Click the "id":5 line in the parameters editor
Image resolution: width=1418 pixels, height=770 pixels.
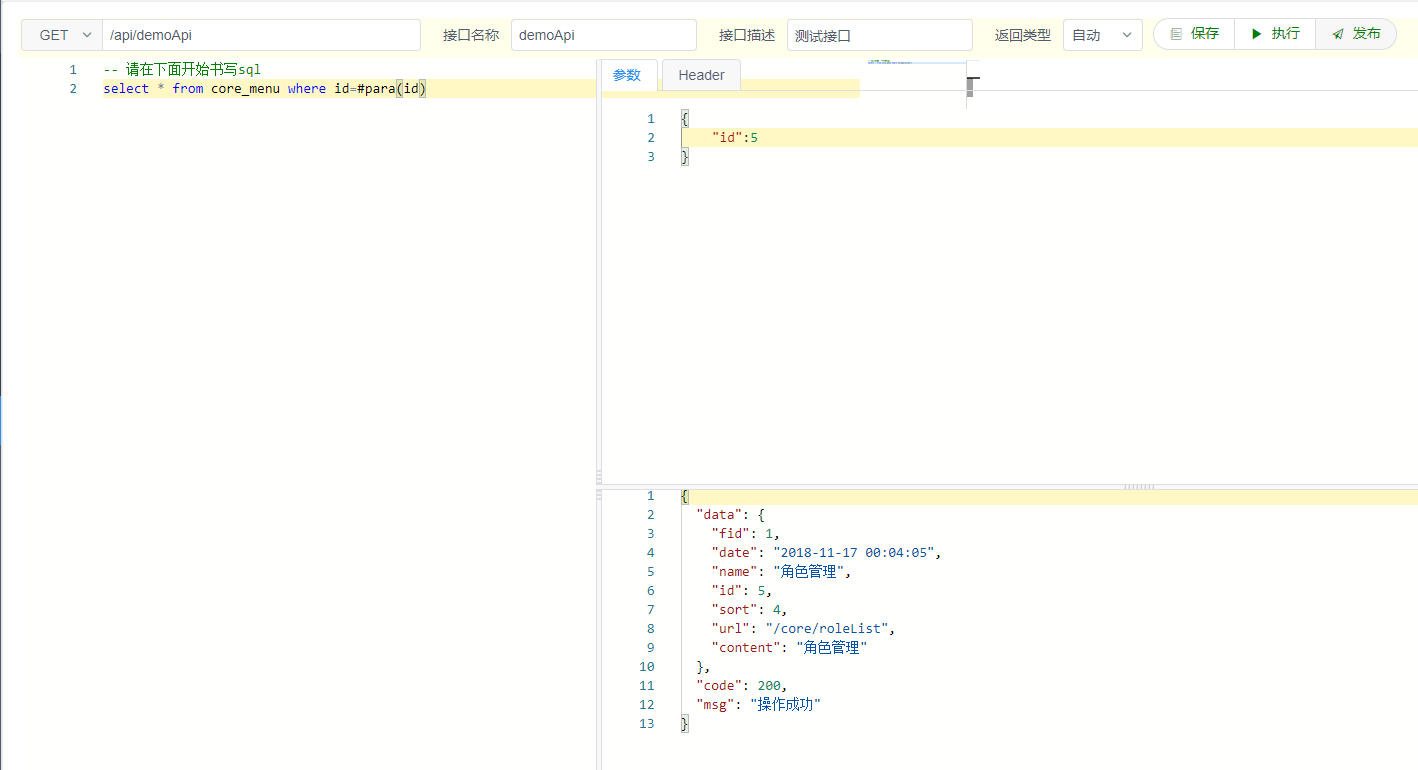(735, 138)
